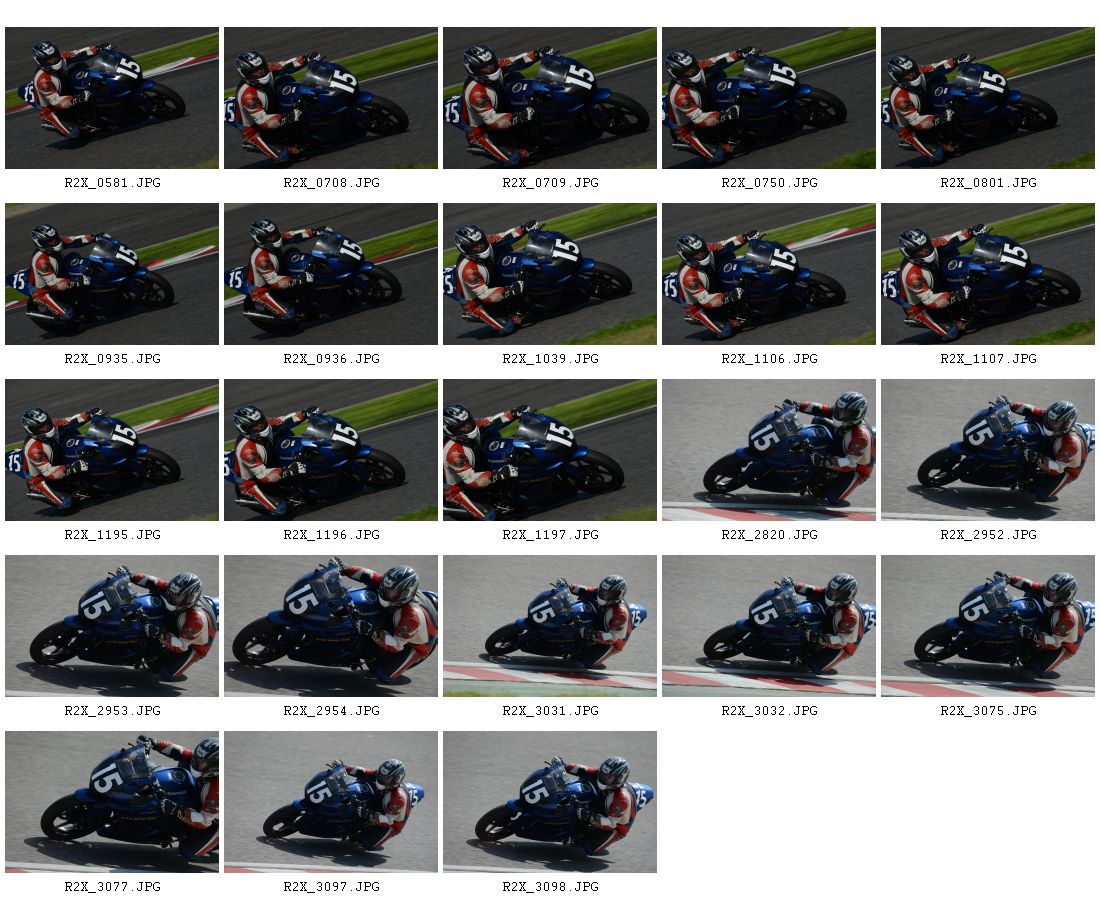The height and width of the screenshot is (900, 1100).
Task: Click the R2X_2954.JPG image
Action: [x=331, y=626]
